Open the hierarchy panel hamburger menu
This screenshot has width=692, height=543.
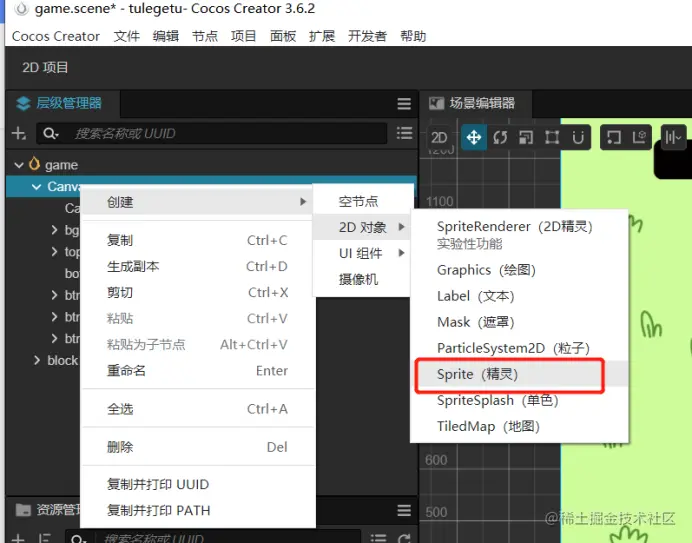pos(404,104)
